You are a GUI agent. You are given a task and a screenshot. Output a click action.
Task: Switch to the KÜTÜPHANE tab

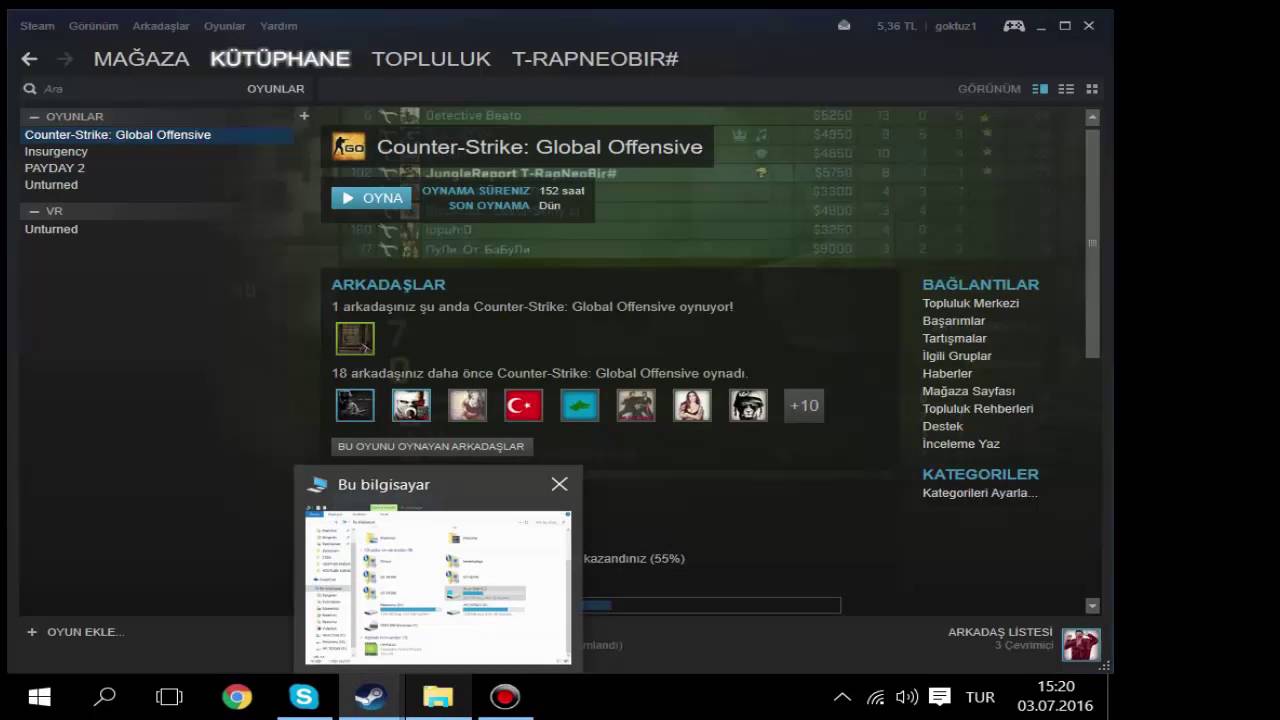(280, 59)
